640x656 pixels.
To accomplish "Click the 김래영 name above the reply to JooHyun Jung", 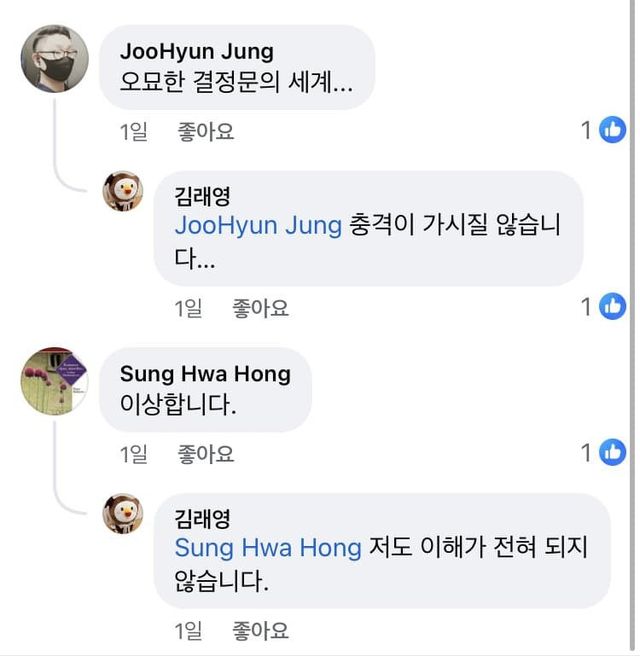I will click(x=202, y=195).
